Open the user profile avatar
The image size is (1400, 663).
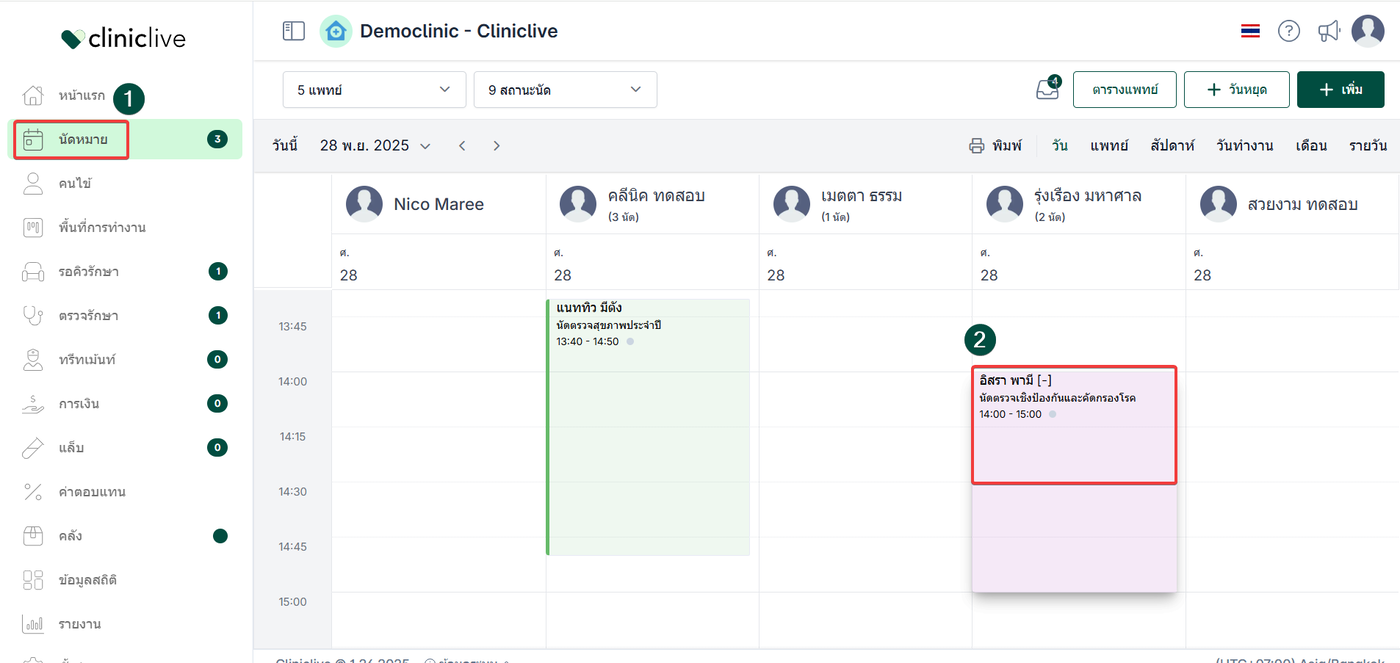1367,31
